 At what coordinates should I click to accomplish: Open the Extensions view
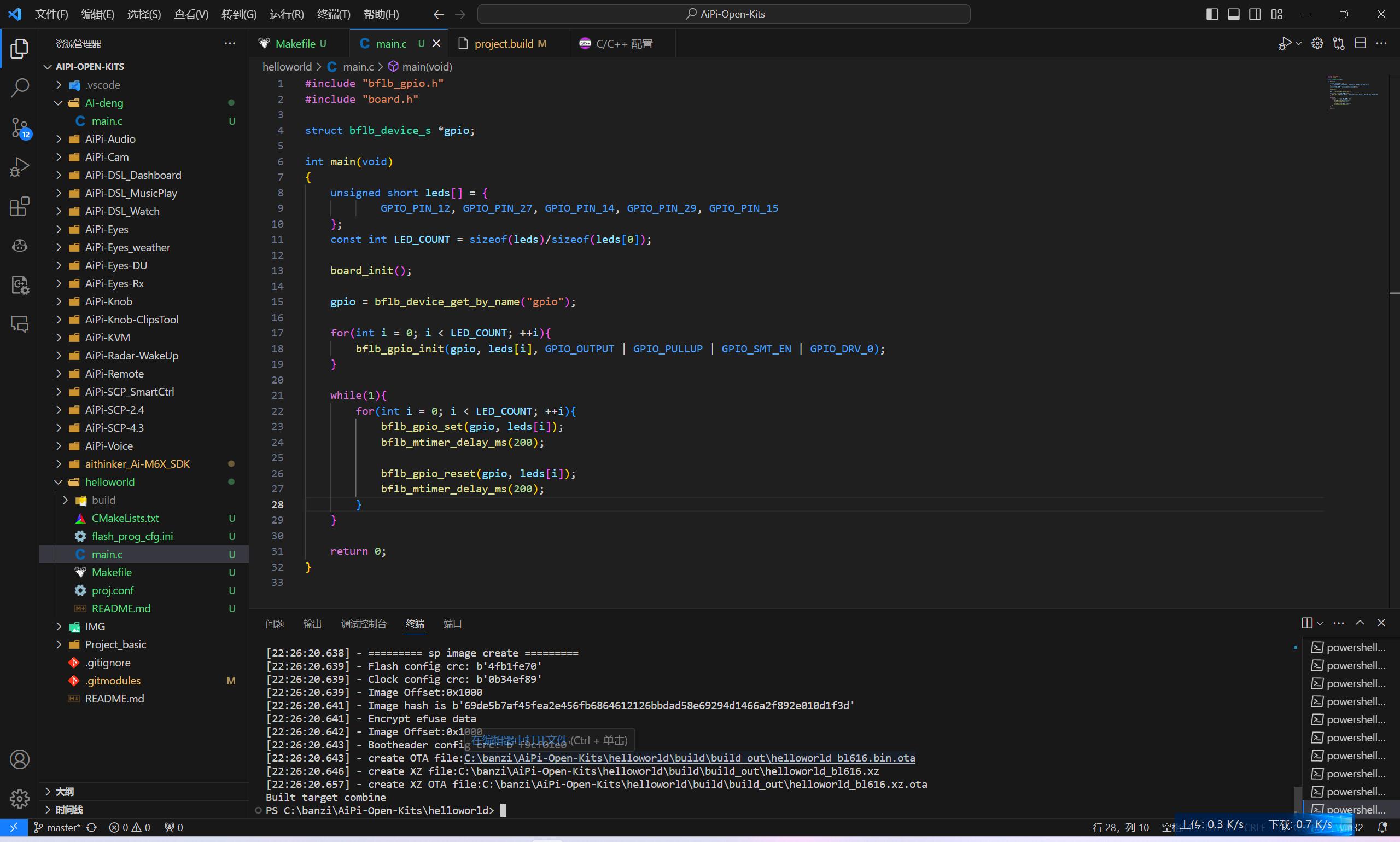tap(19, 206)
